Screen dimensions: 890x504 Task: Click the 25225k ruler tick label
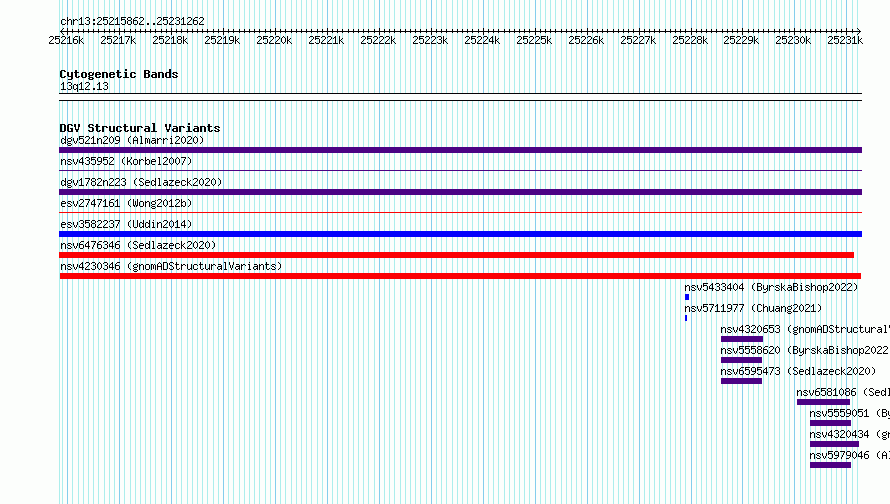point(534,41)
